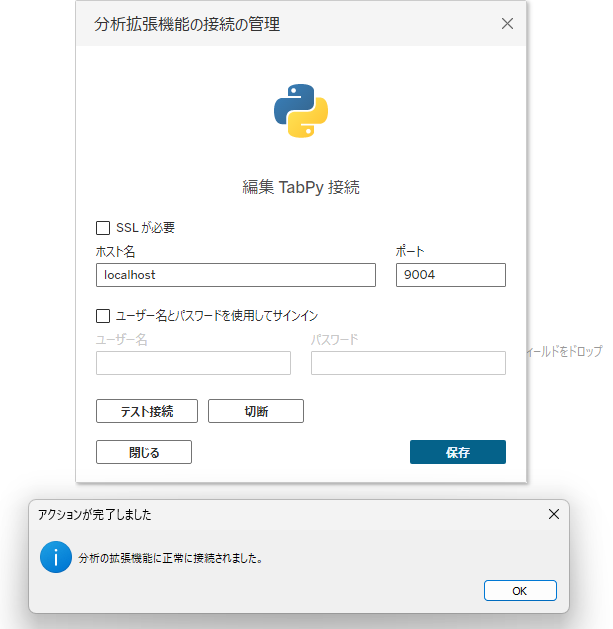Click the blue information icon in the alert

coord(55,558)
